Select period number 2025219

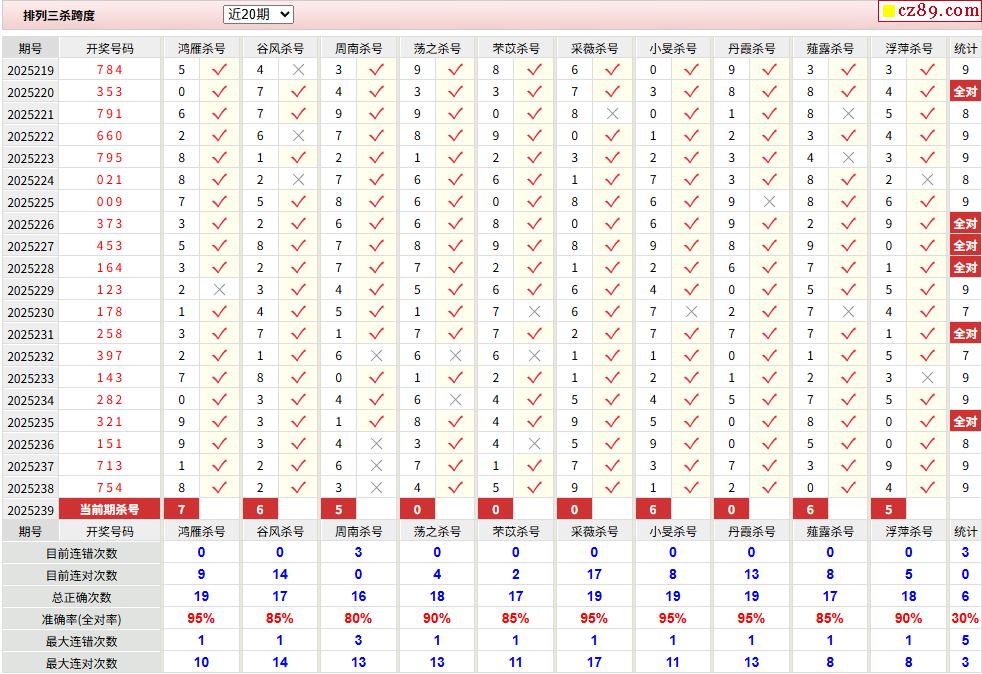(x=31, y=70)
